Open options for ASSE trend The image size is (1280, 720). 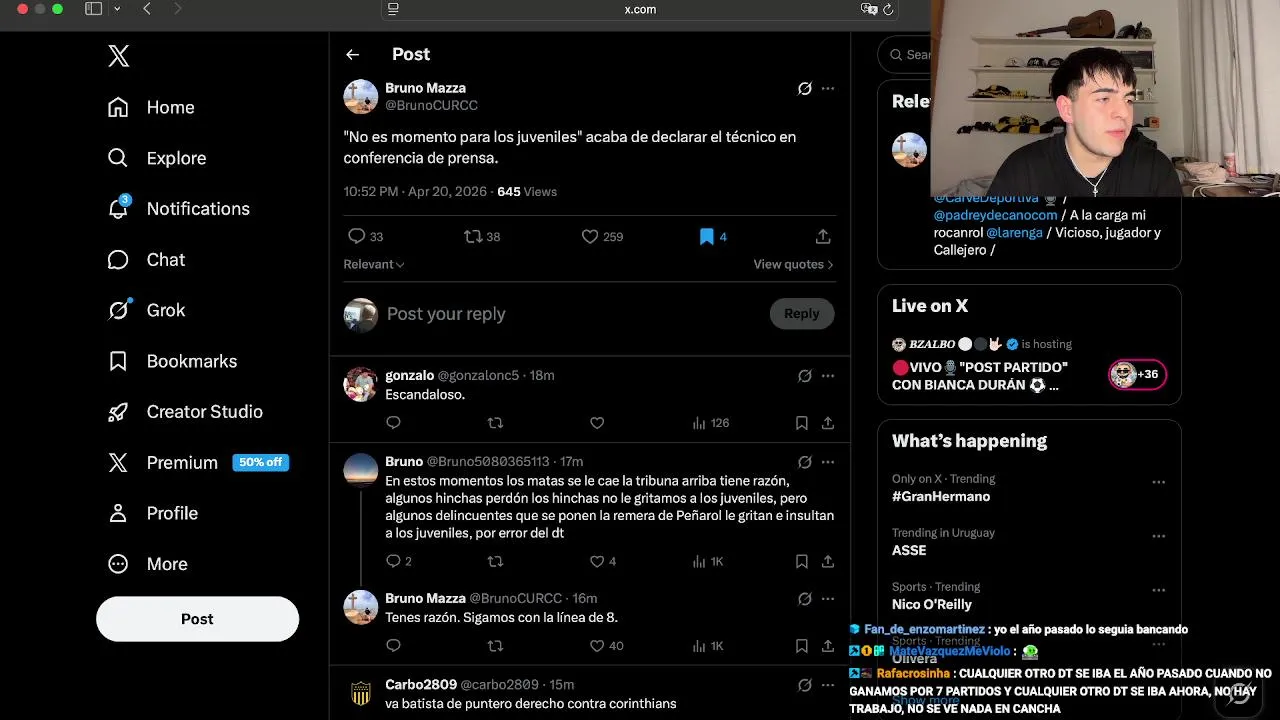[x=1158, y=536]
